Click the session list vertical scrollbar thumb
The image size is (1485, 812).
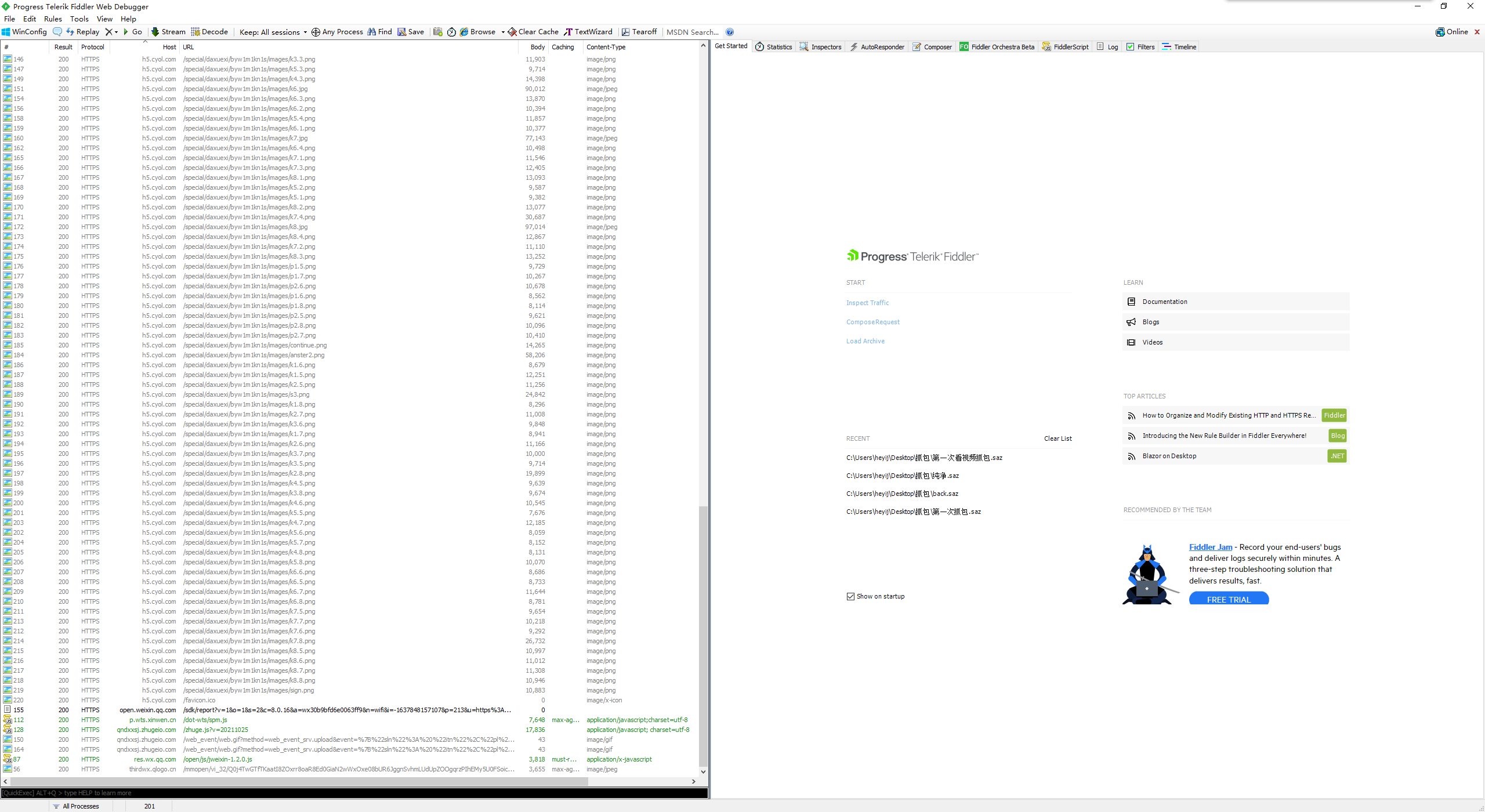(703, 636)
